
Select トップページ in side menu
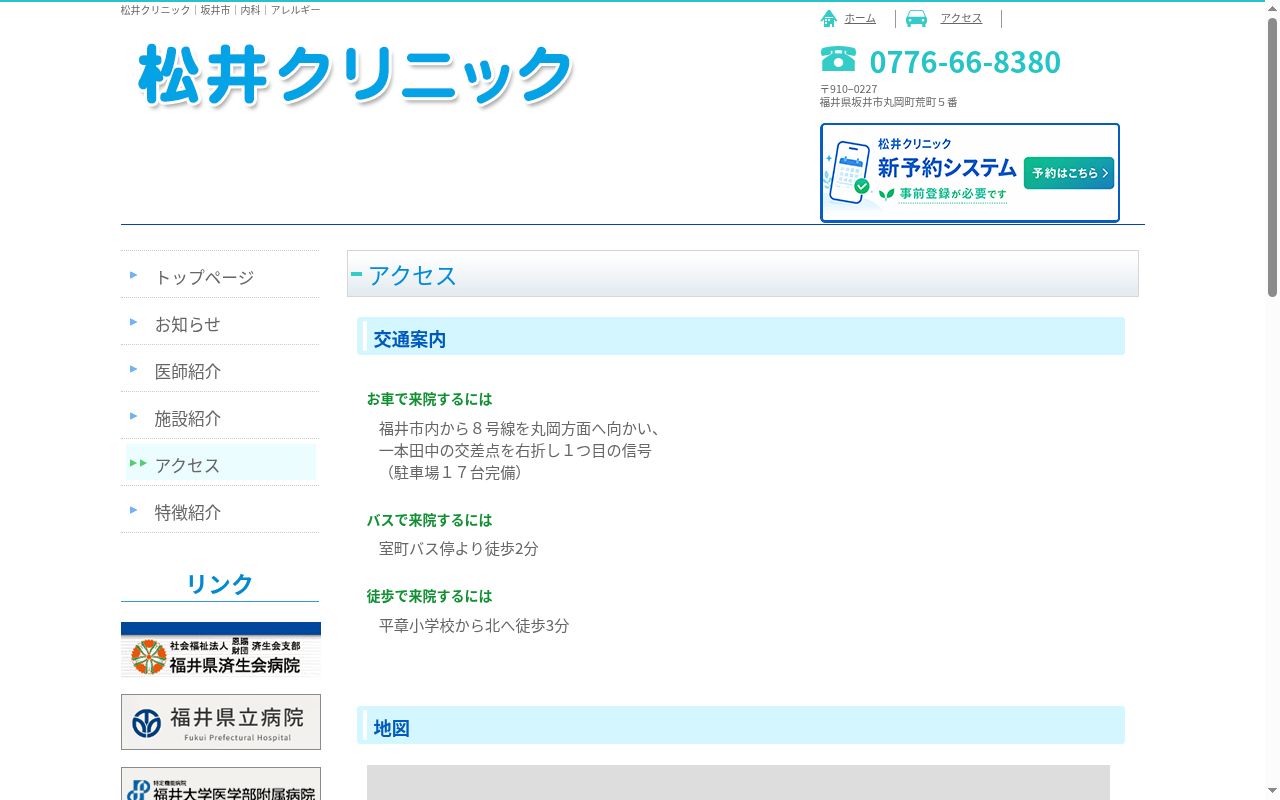click(x=220, y=277)
